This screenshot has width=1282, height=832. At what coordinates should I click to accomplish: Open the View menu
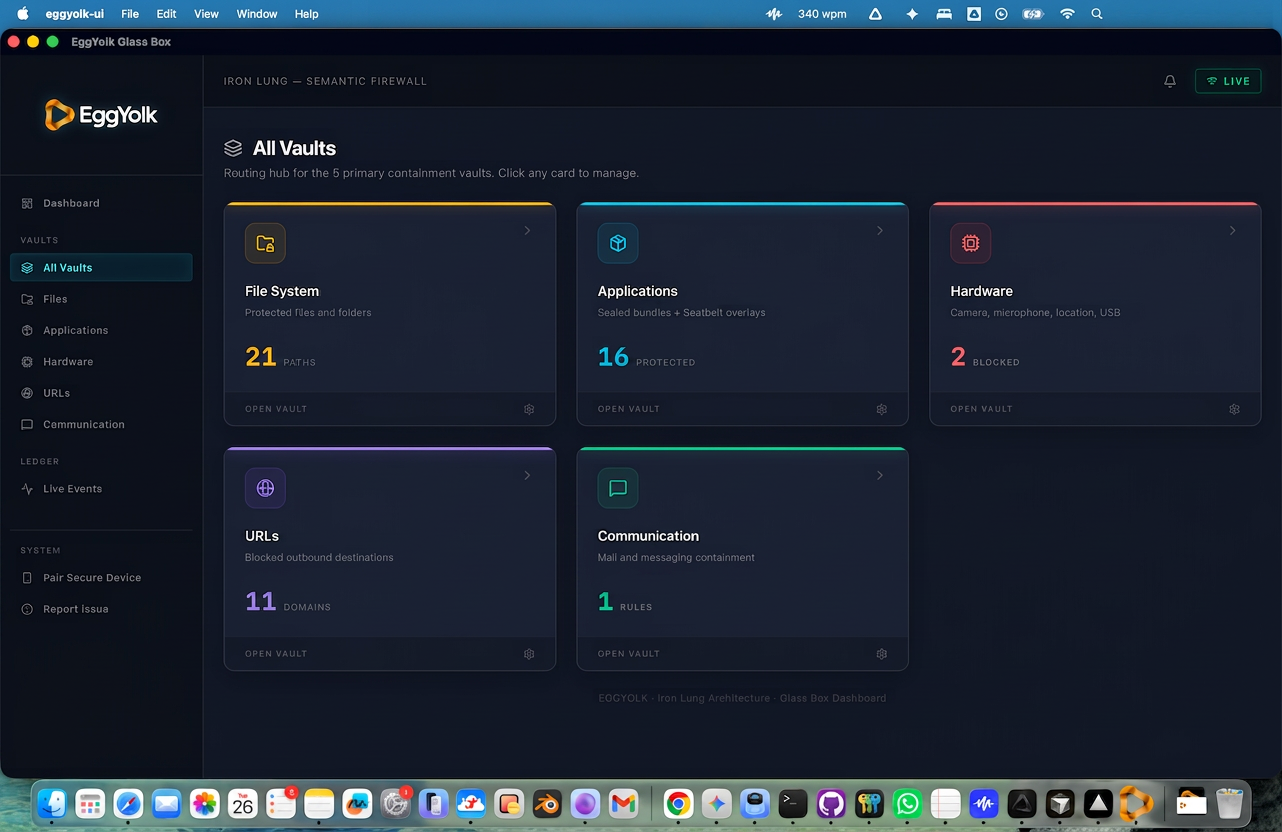[x=206, y=14]
